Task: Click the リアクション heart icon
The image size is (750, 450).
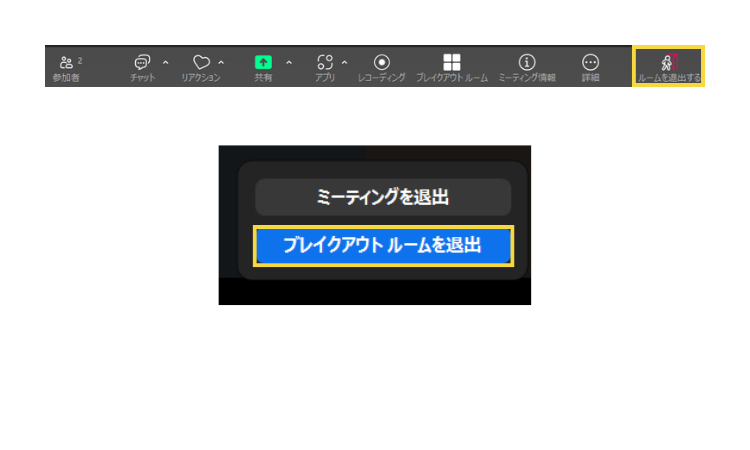Action: pyautogui.click(x=201, y=62)
